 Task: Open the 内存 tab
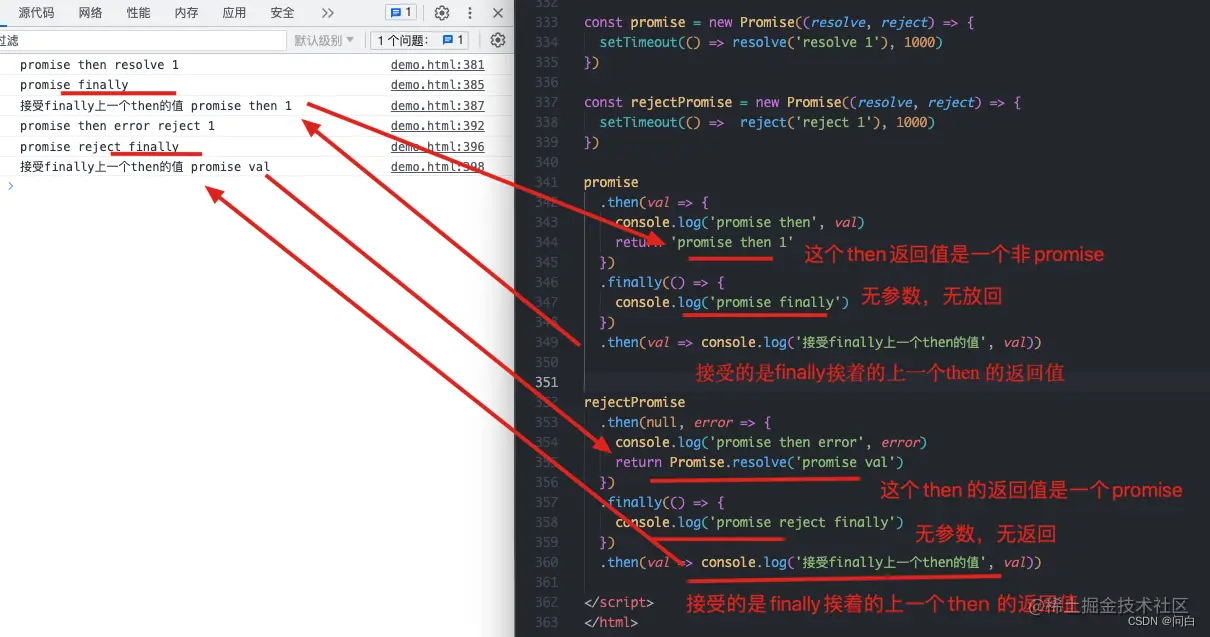[x=186, y=13]
